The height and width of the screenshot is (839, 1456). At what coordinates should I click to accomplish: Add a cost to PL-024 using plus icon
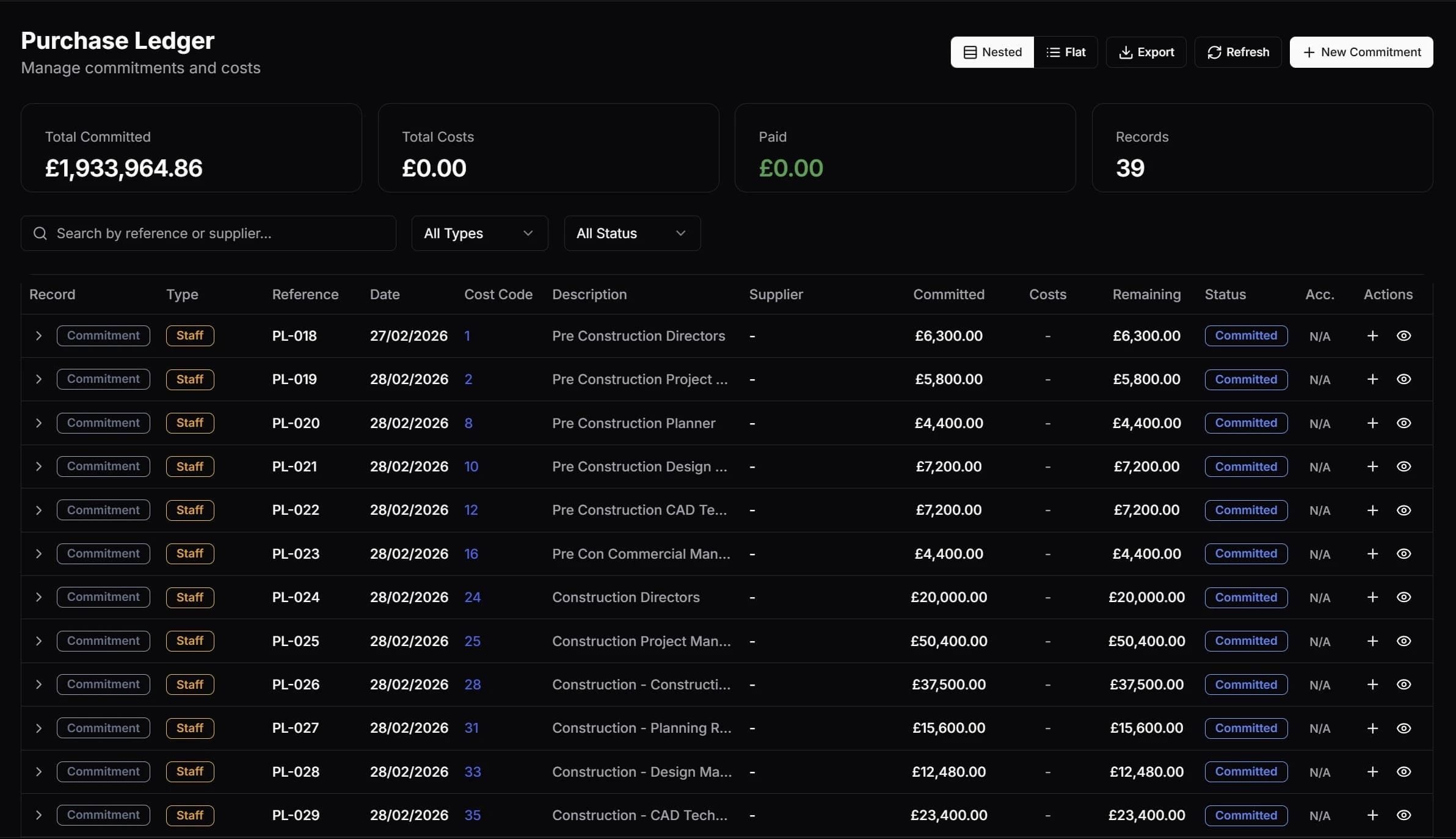[1372, 597]
